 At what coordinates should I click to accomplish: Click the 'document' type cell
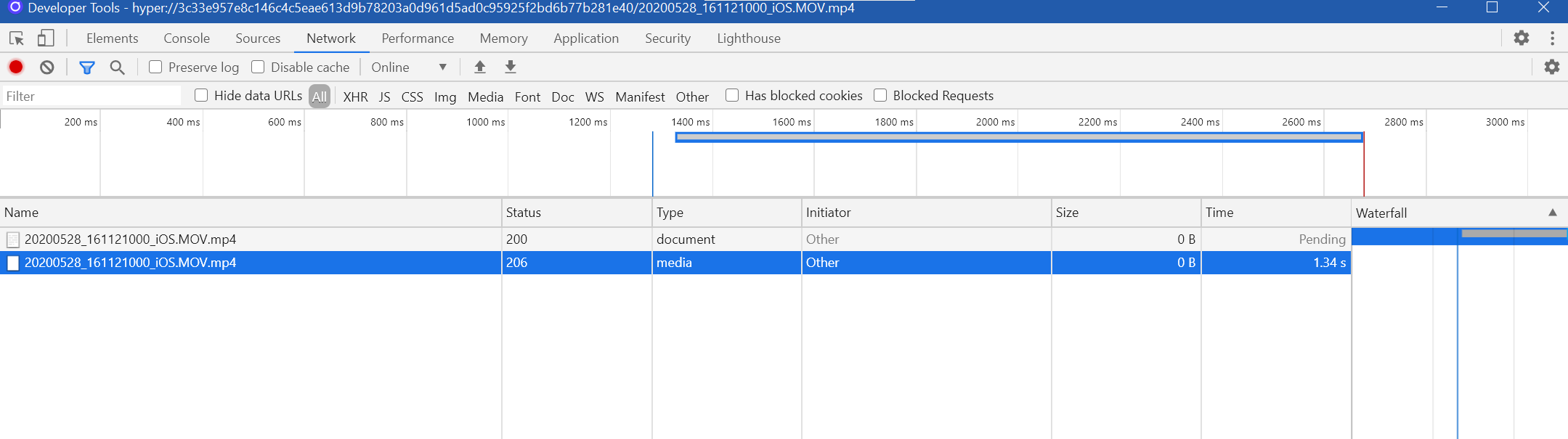click(727, 239)
